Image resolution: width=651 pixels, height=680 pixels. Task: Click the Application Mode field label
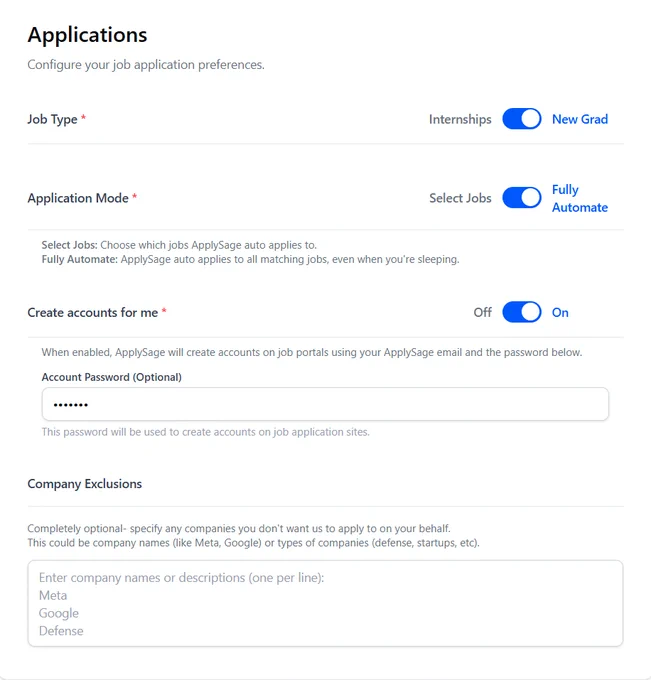pos(78,198)
